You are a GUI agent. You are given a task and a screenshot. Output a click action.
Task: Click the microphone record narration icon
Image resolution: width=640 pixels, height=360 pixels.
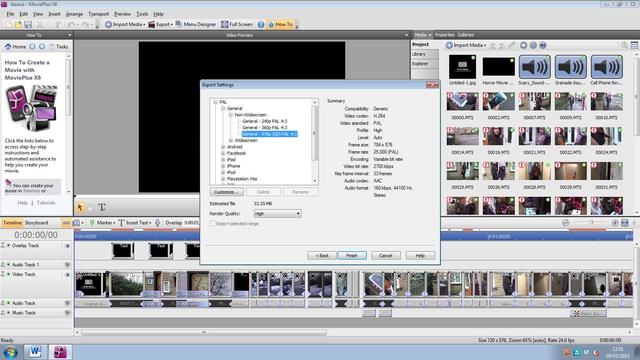point(158,223)
